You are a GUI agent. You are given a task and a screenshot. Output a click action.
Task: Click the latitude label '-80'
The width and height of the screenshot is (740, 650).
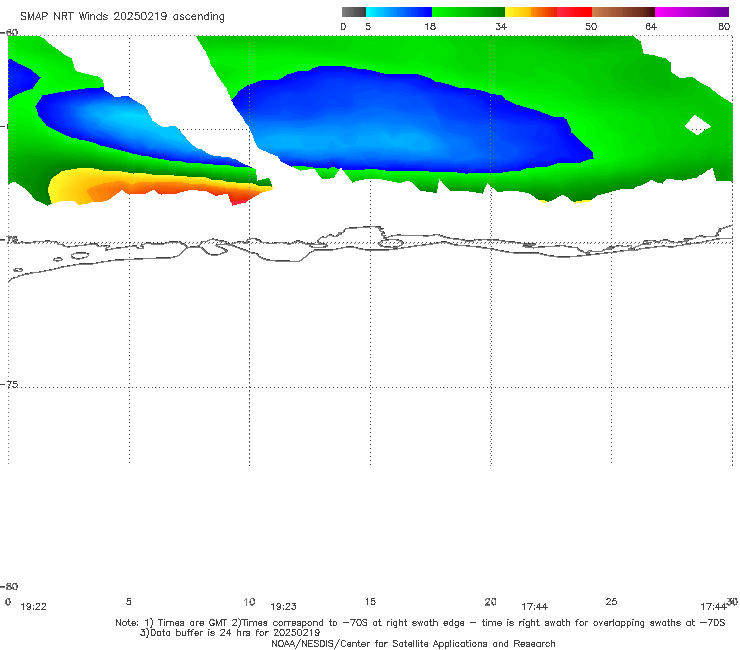pyautogui.click(x=9, y=586)
